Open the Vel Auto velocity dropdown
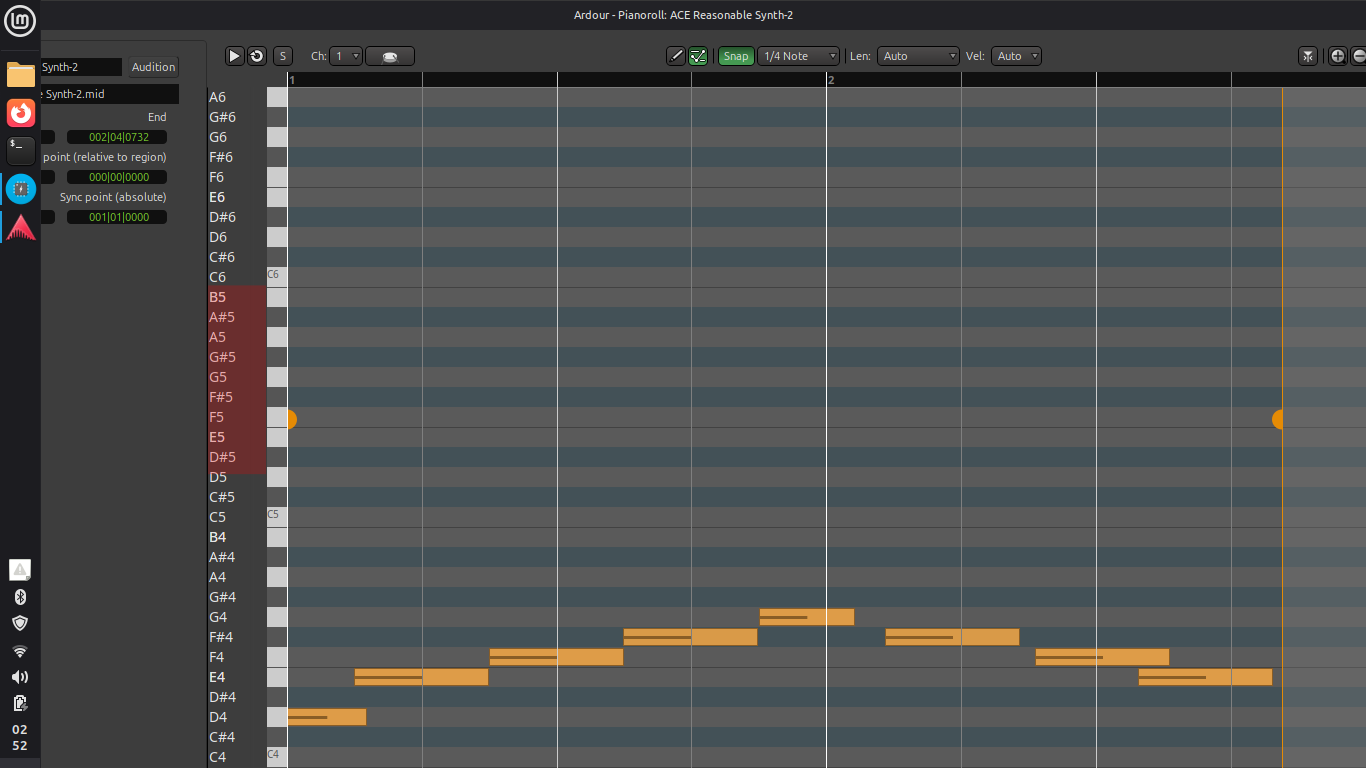The width and height of the screenshot is (1366, 768). [1018, 56]
